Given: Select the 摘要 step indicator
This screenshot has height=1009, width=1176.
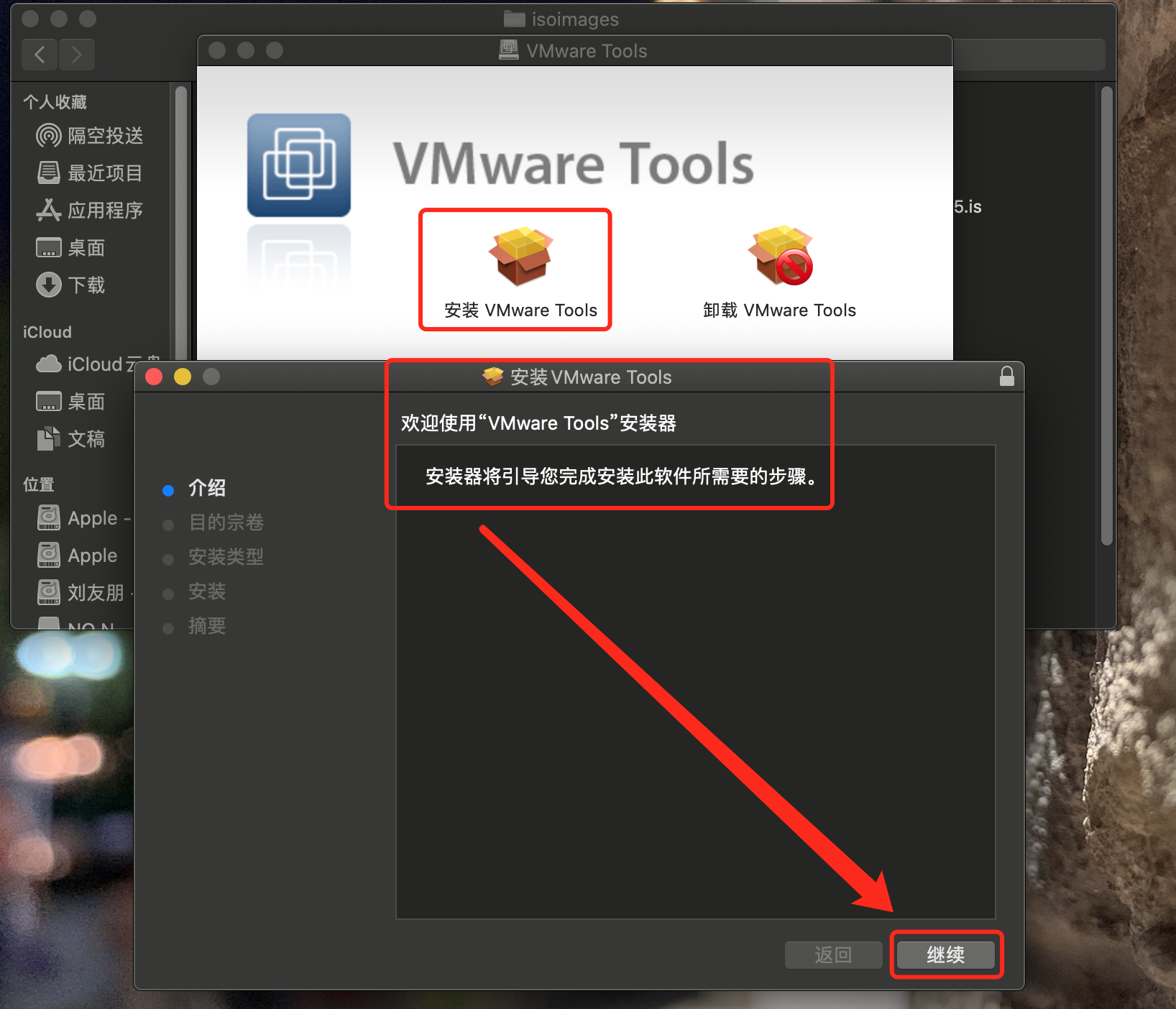Looking at the screenshot, I should [x=208, y=626].
